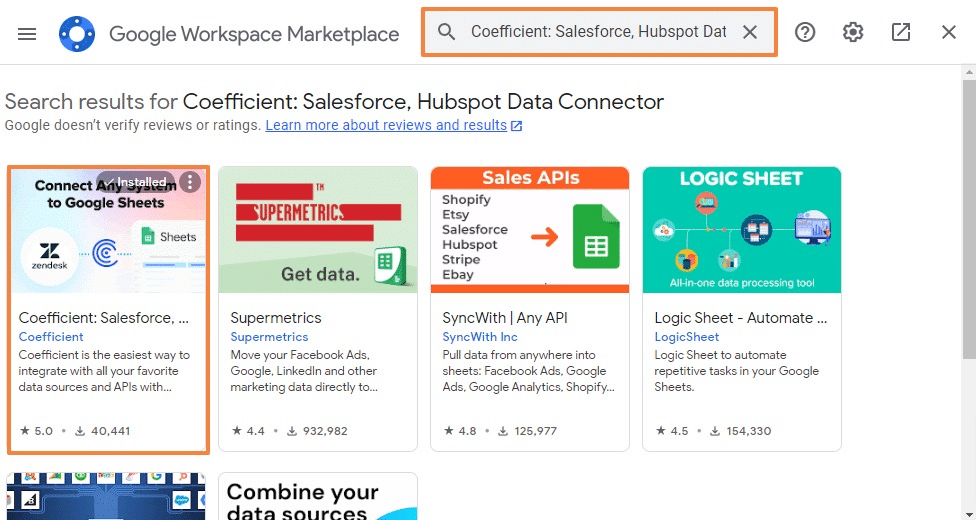Click the search box with Coefficient query
Viewport: 976px width, 520px height.
[599, 32]
